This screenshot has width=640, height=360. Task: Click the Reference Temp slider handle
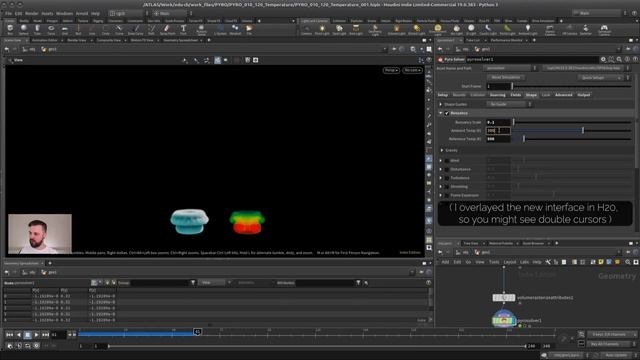point(524,139)
